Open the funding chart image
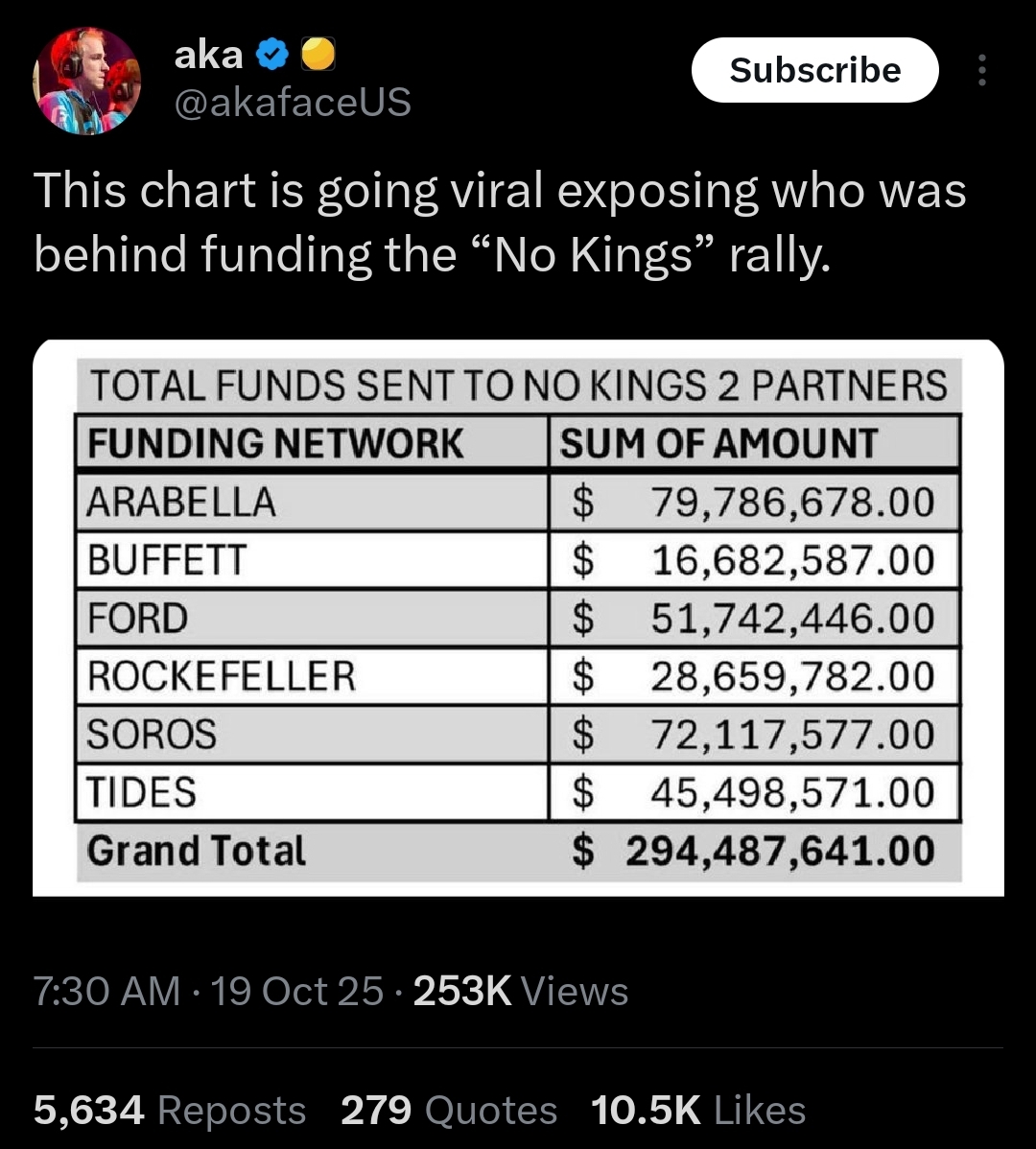The image size is (1036, 1149). [x=518, y=618]
